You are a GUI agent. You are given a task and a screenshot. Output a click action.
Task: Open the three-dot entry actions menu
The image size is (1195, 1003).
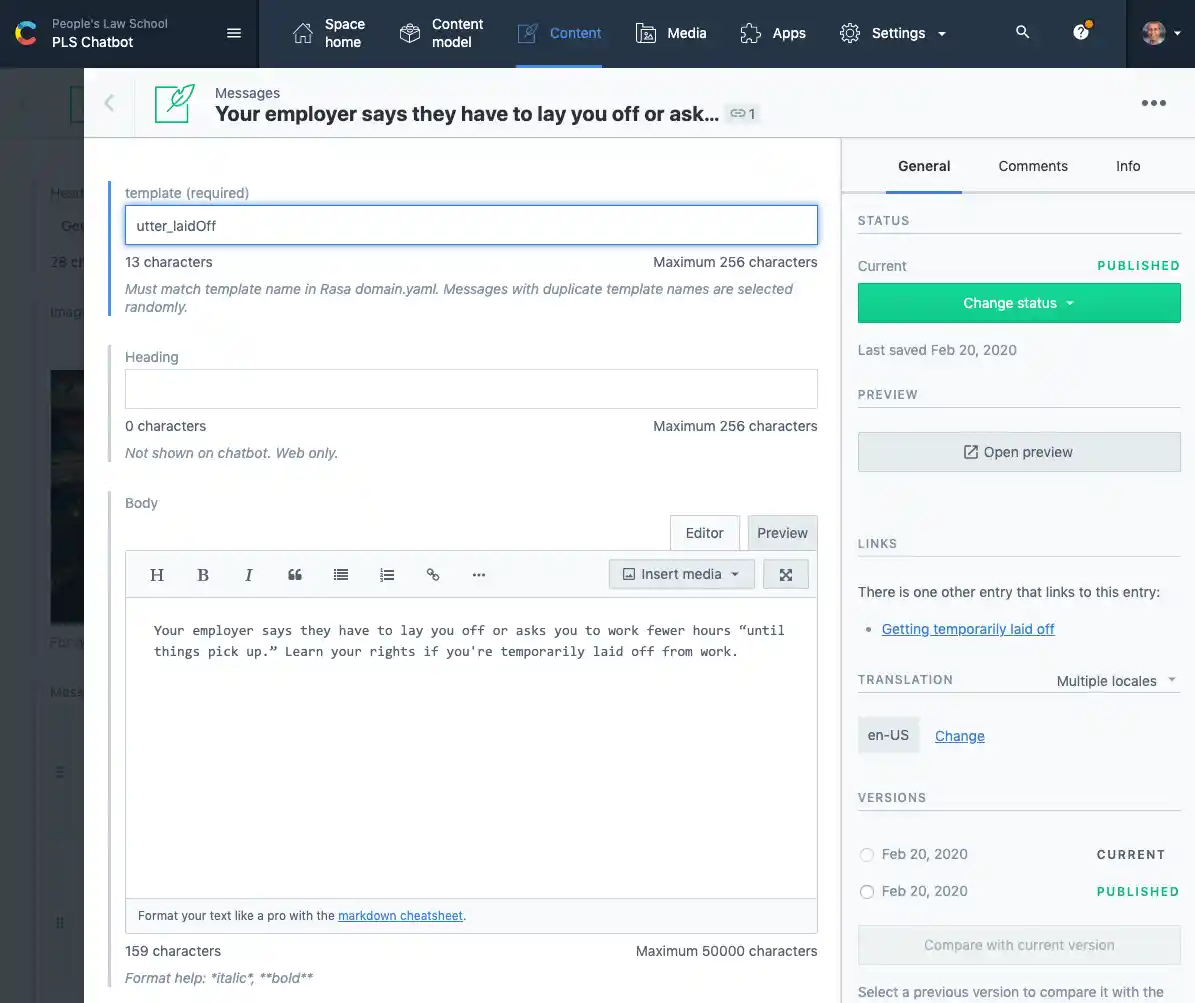1153,103
